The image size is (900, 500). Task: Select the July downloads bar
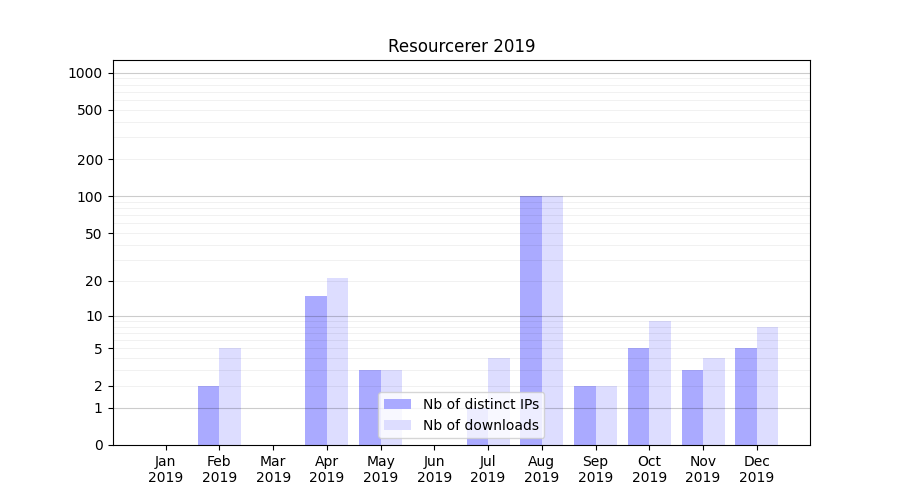(499, 375)
